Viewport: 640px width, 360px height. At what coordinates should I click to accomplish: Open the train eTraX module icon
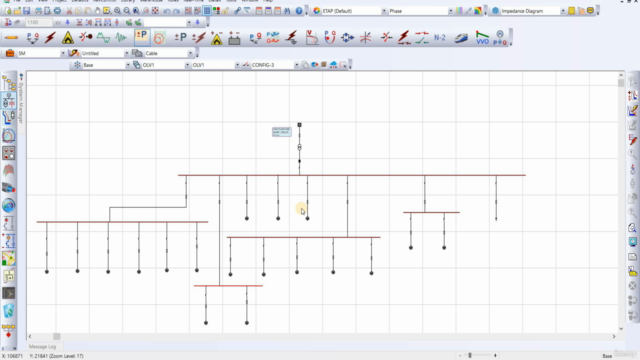(x=461, y=38)
